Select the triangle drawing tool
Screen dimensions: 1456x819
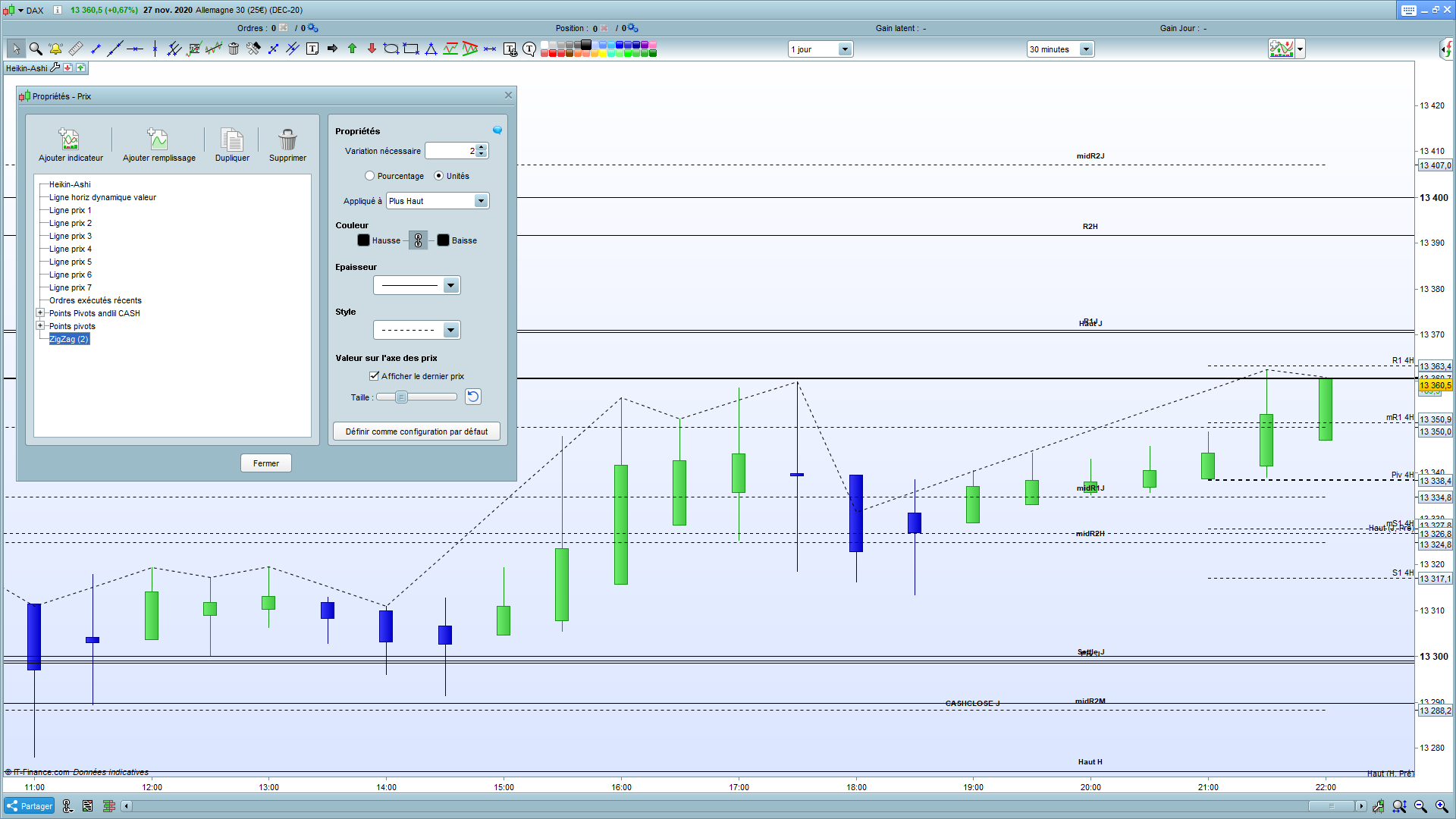click(431, 49)
